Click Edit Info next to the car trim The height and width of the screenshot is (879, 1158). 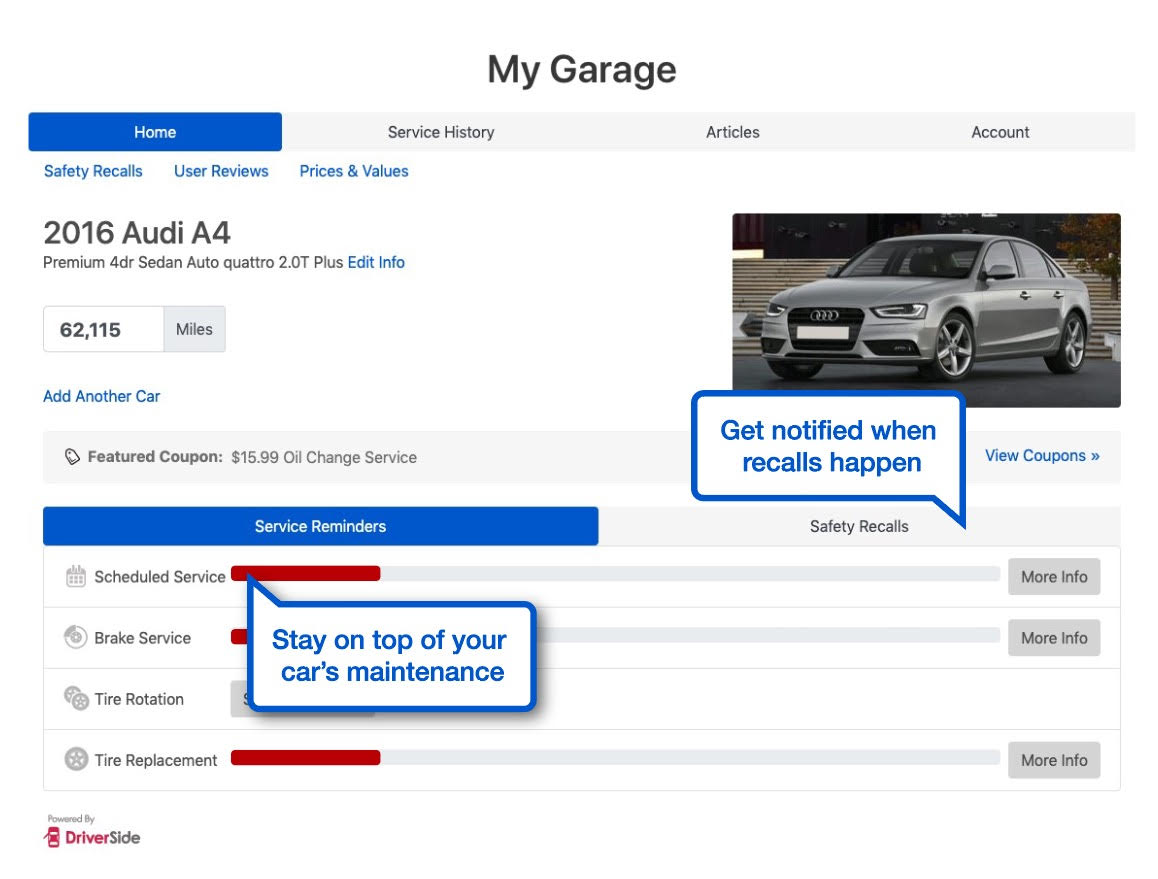tap(376, 263)
